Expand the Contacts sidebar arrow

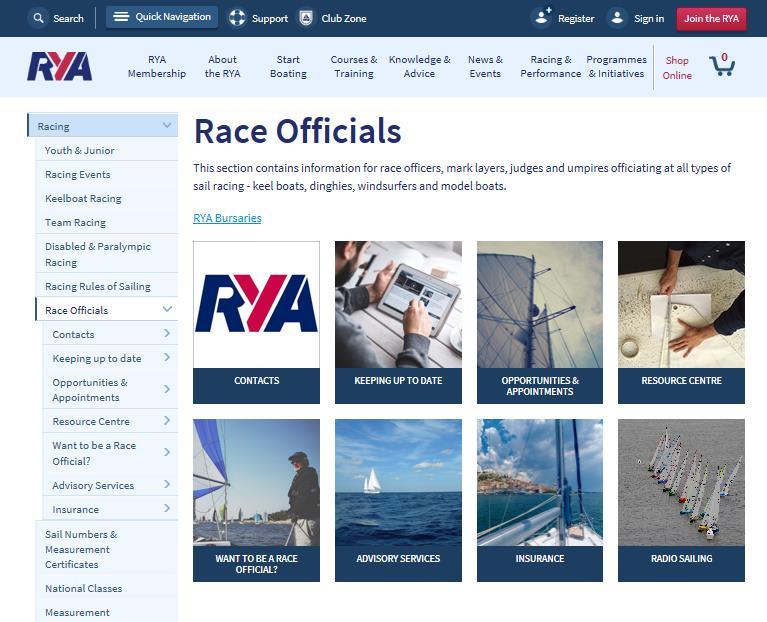tap(167, 333)
